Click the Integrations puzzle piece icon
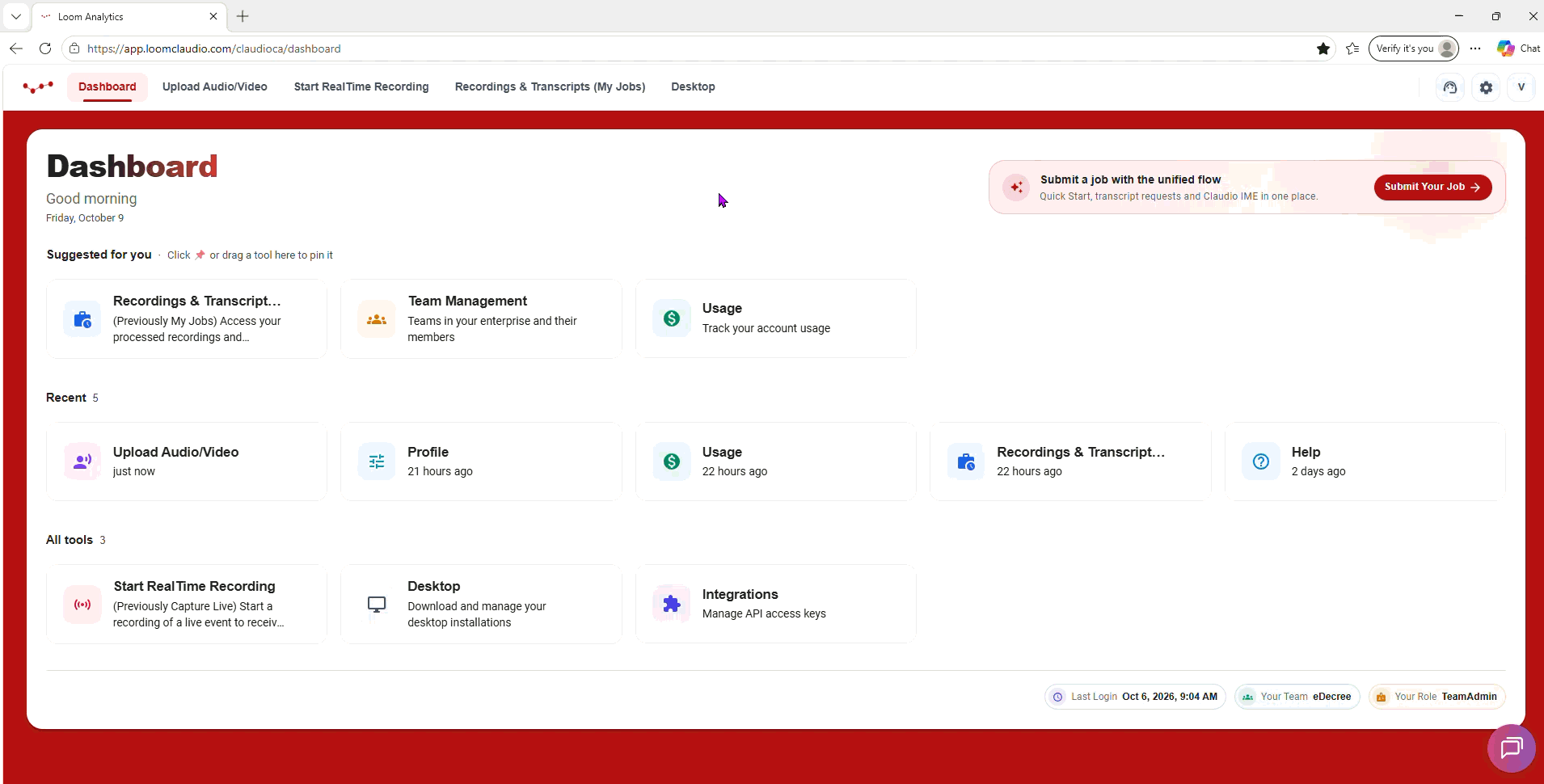The height and width of the screenshot is (784, 1544). pos(671,604)
